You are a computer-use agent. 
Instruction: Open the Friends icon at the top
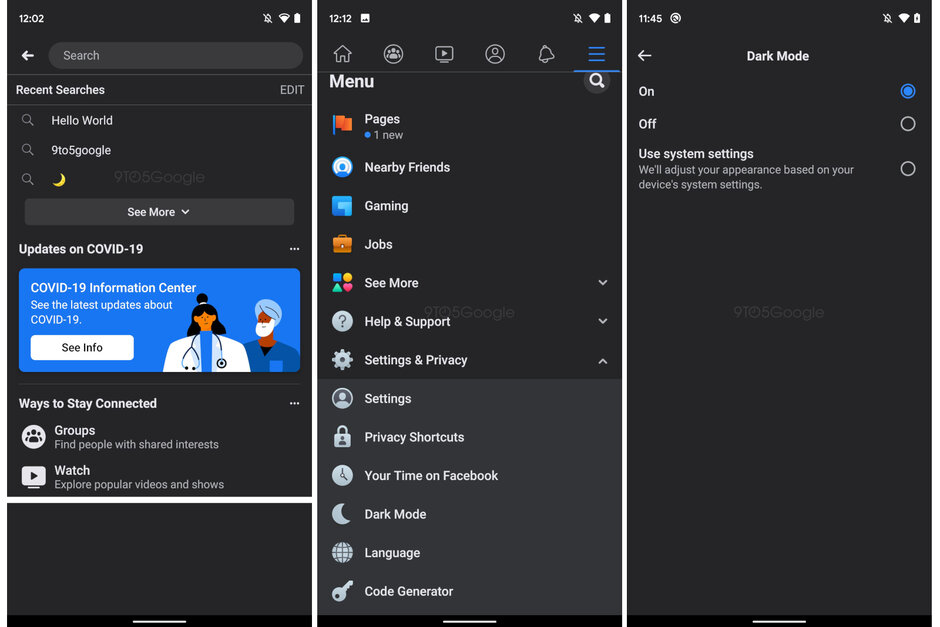(x=394, y=54)
